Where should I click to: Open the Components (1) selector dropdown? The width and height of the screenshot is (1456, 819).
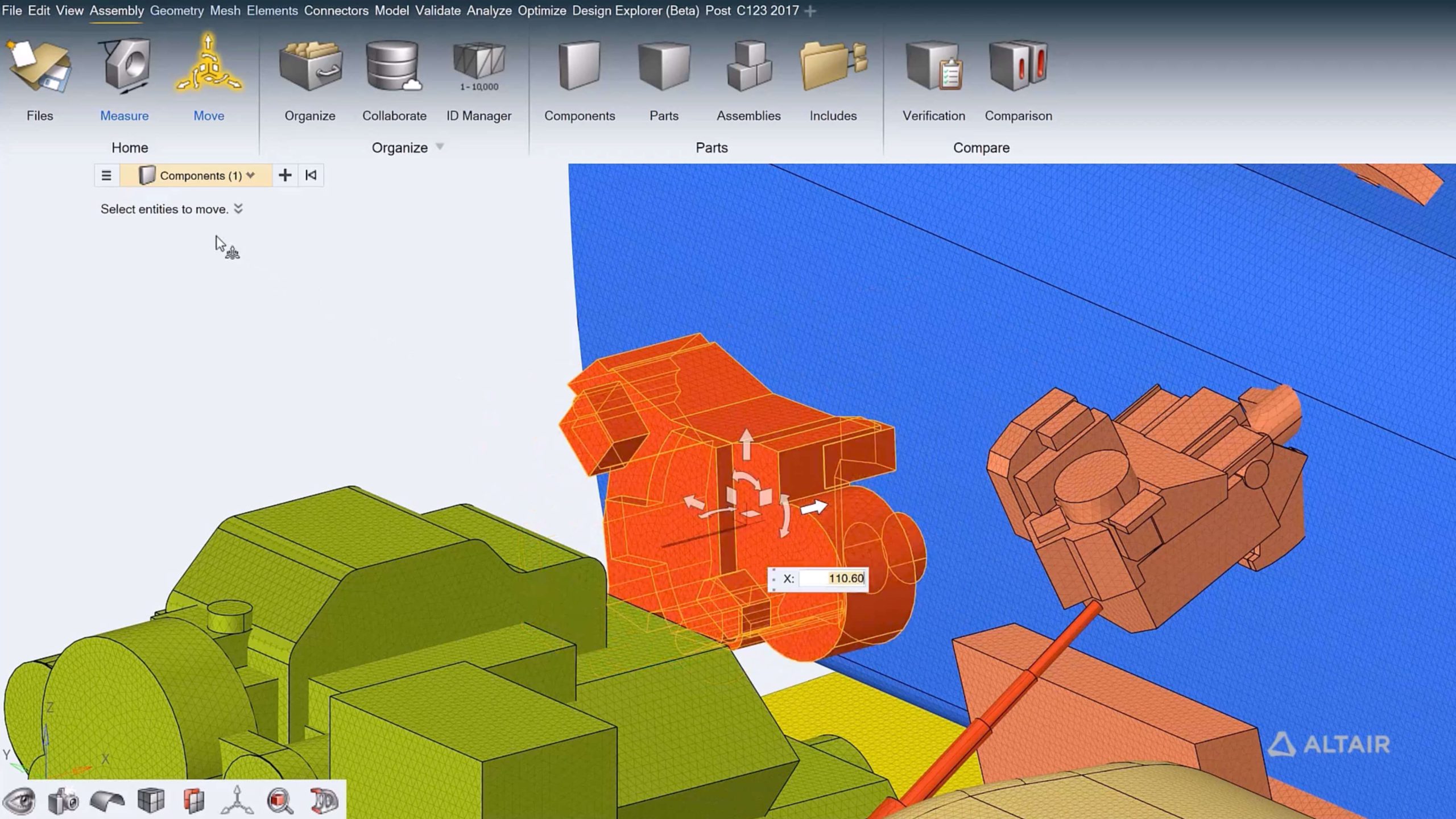pos(251,175)
